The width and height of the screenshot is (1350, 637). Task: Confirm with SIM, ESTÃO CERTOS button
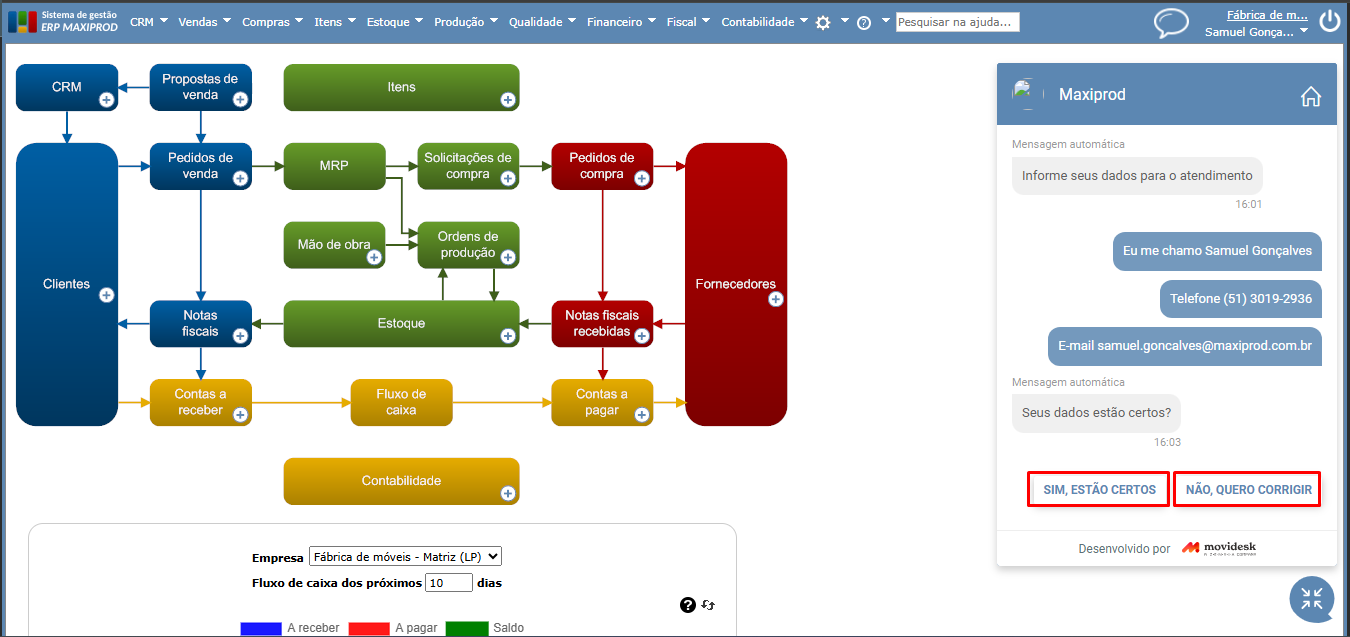[x=1099, y=490]
